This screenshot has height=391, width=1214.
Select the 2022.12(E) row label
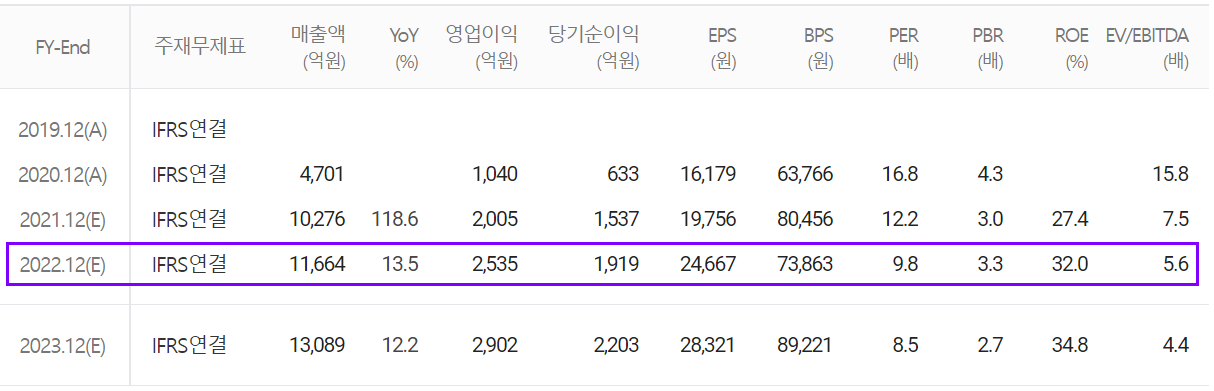click(62, 265)
